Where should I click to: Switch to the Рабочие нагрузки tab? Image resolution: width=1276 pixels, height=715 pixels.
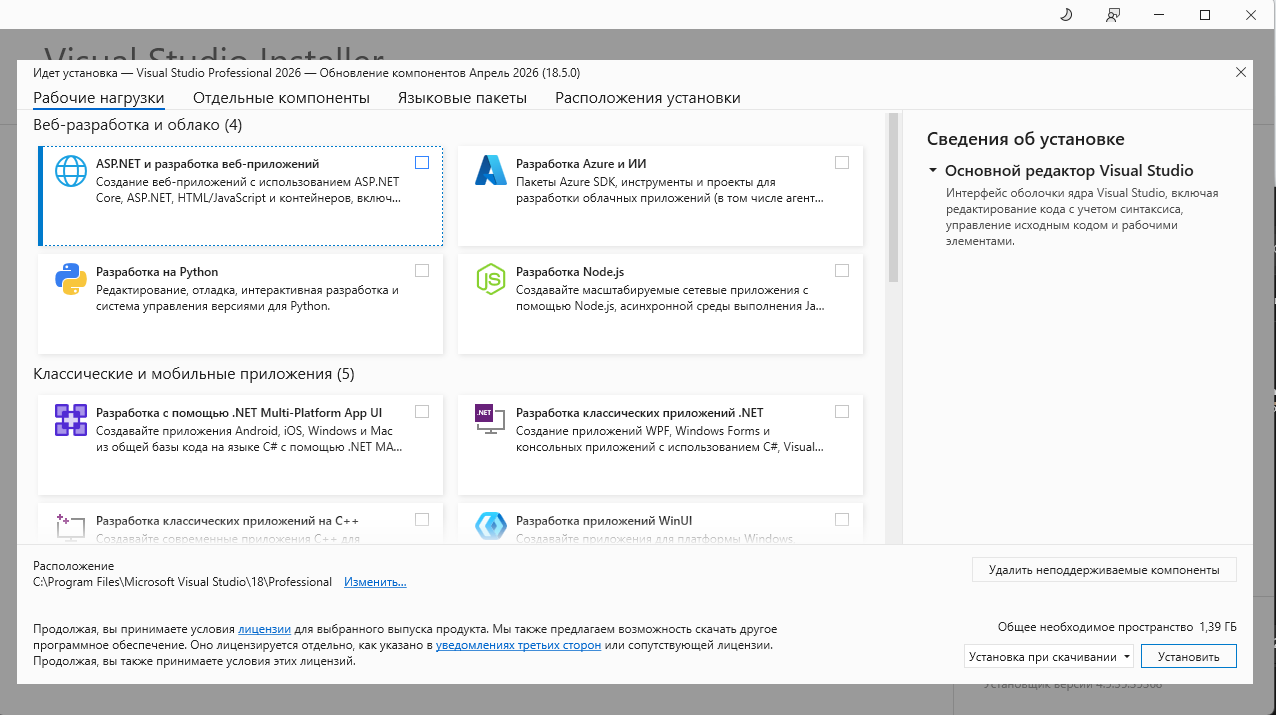pyautogui.click(x=99, y=98)
